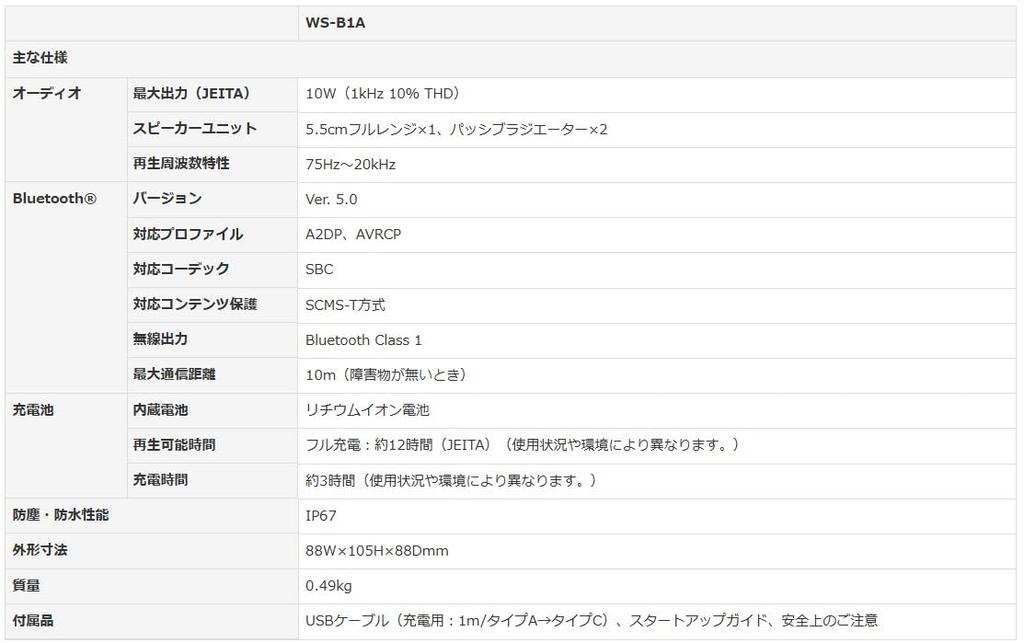
Task: Click the IP67 rating value
Action: click(x=321, y=516)
